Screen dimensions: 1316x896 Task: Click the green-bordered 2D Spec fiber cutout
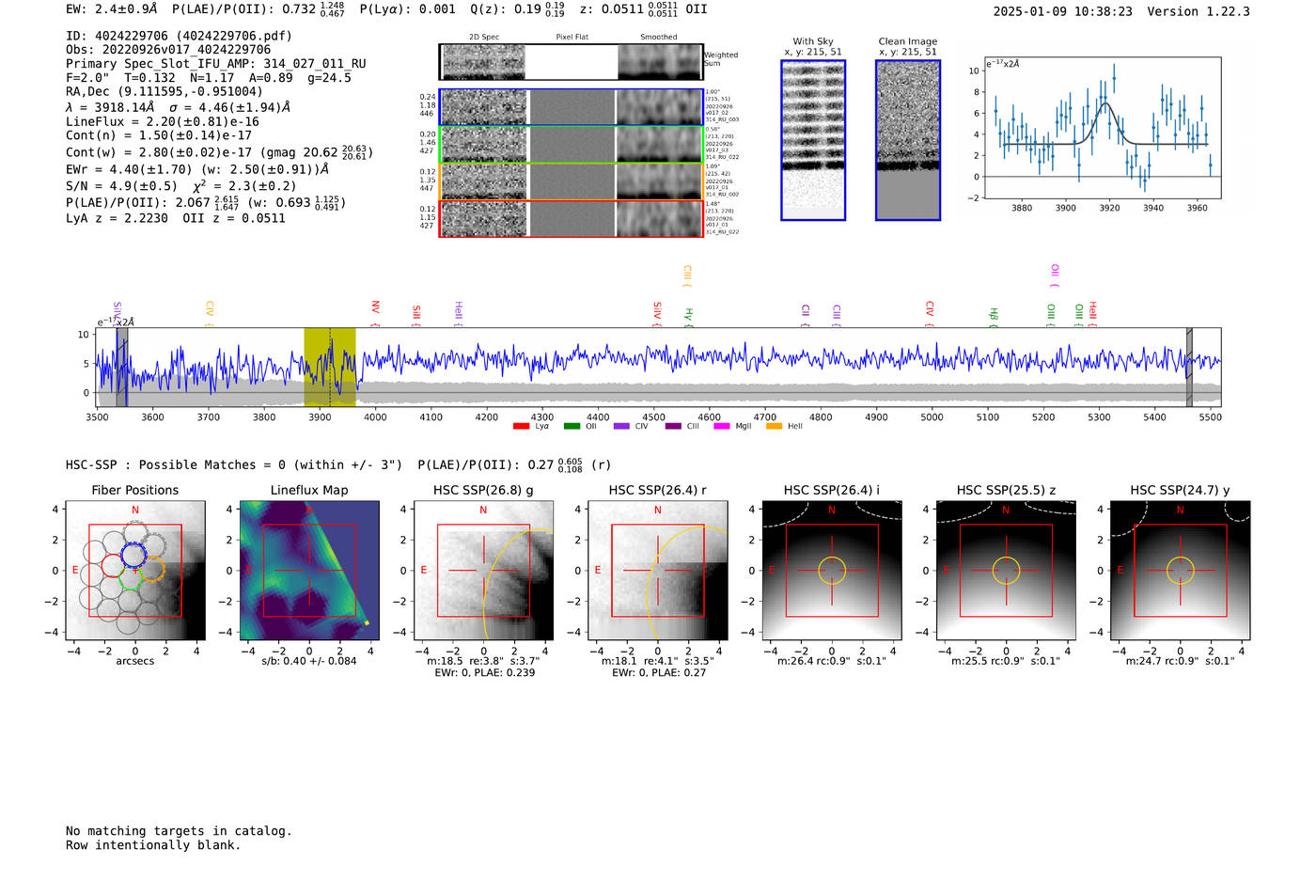484,145
